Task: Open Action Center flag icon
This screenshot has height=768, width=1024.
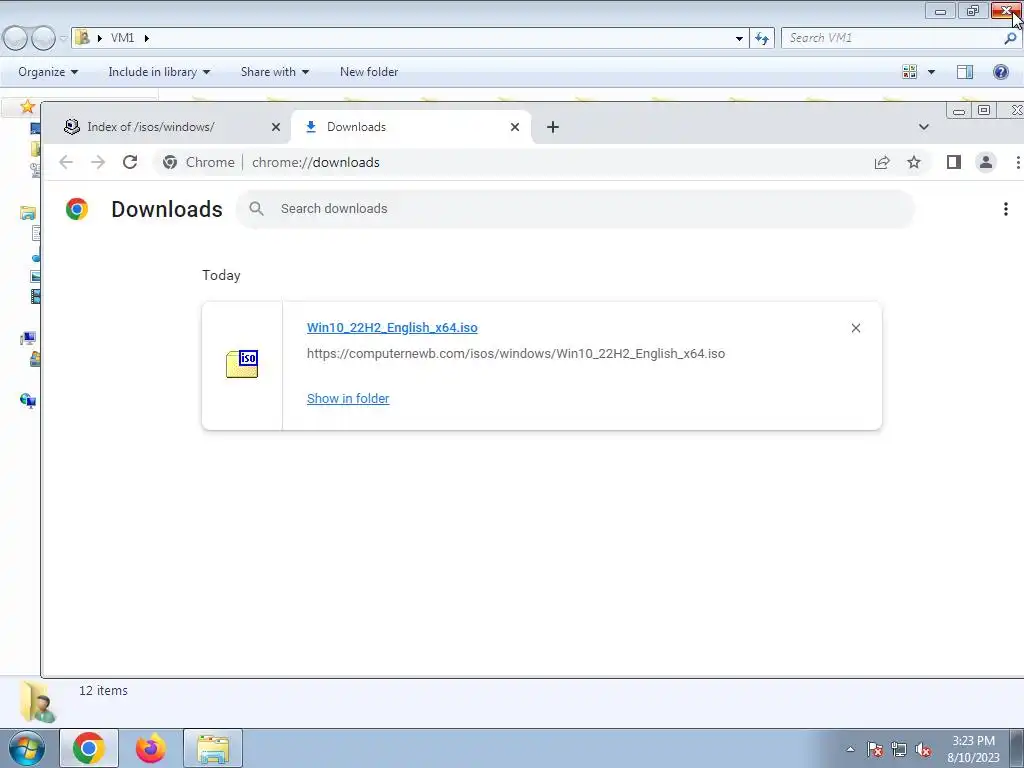Action: pos(874,749)
